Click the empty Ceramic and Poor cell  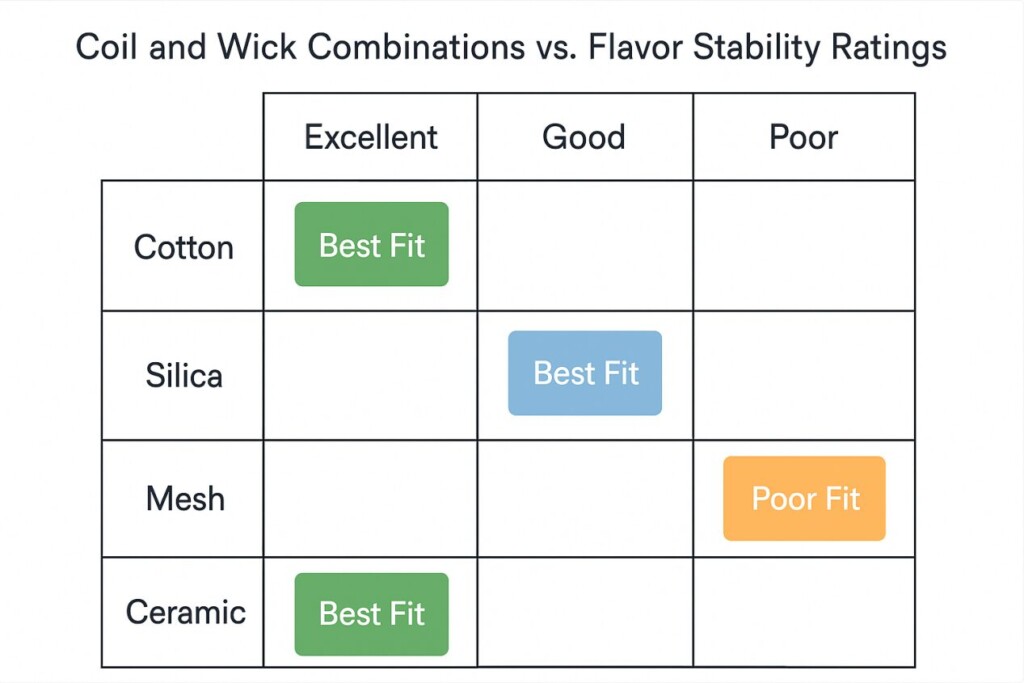[804, 612]
